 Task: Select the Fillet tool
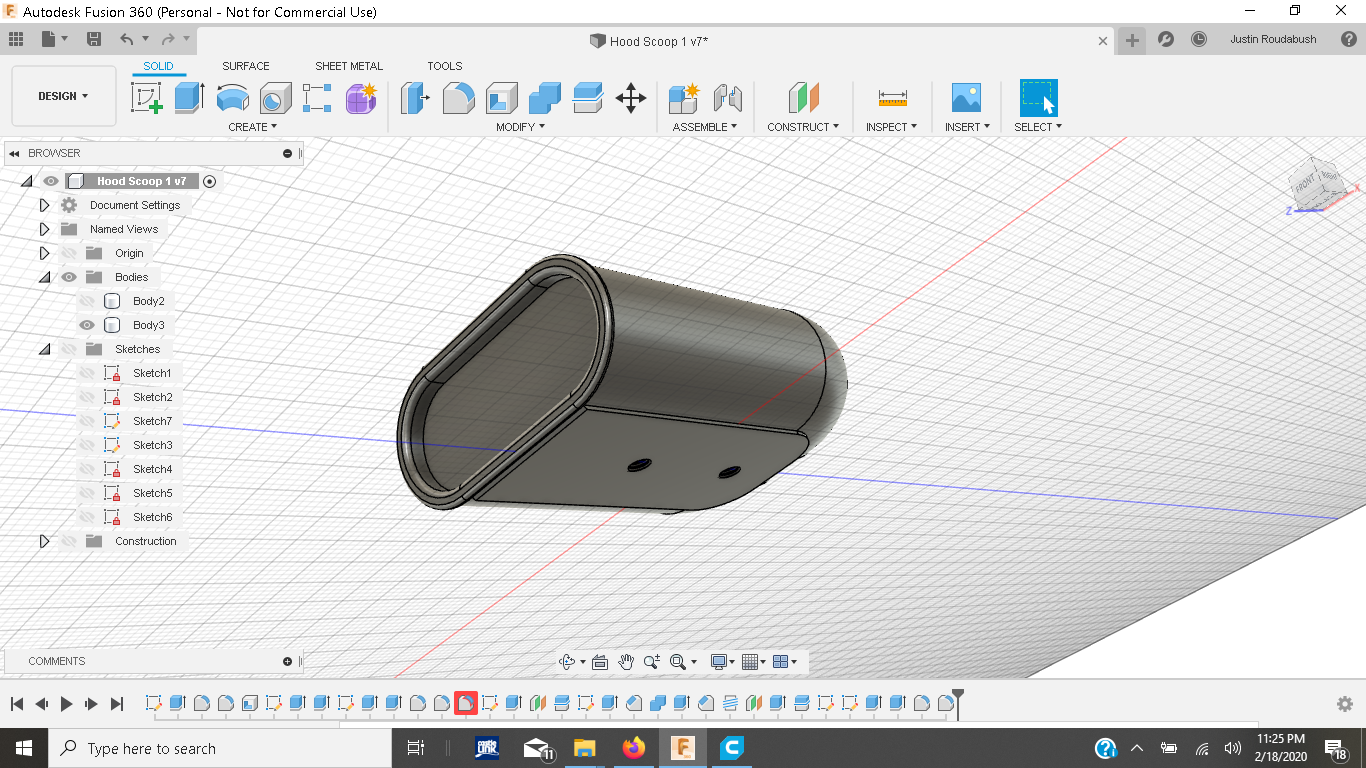coord(458,98)
